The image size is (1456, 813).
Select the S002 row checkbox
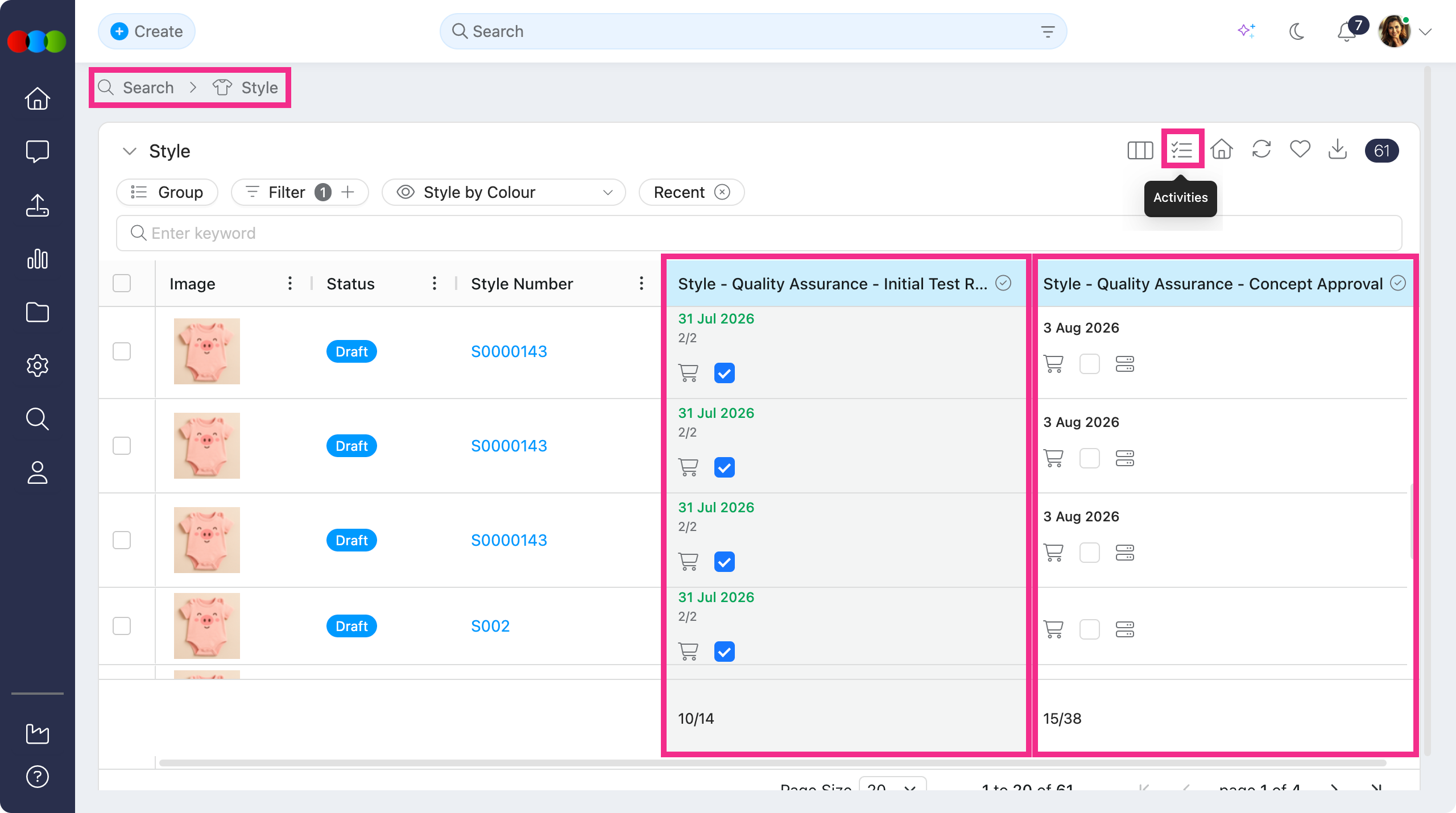coord(122,626)
